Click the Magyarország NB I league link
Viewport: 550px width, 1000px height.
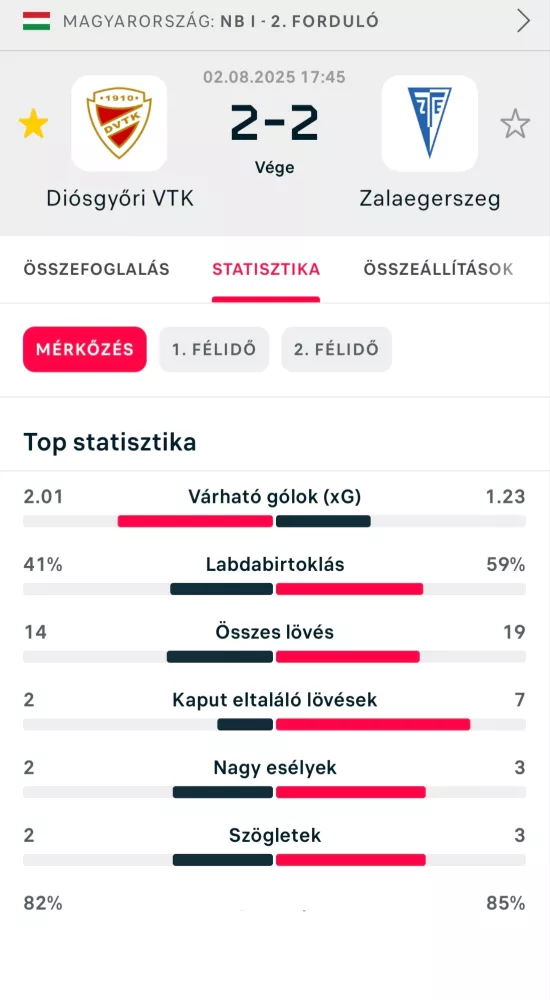tap(221, 21)
